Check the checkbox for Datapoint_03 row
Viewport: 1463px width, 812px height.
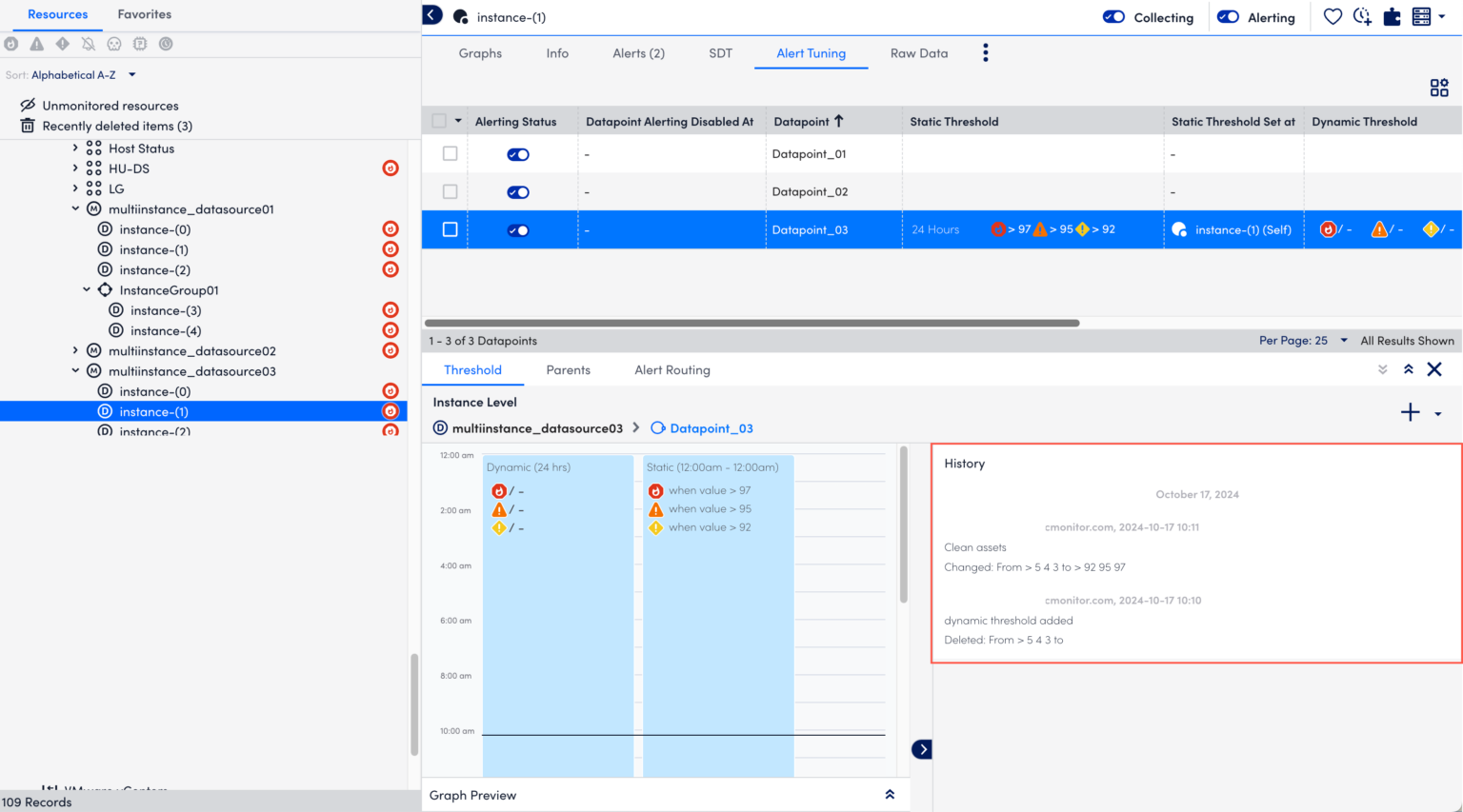449,229
